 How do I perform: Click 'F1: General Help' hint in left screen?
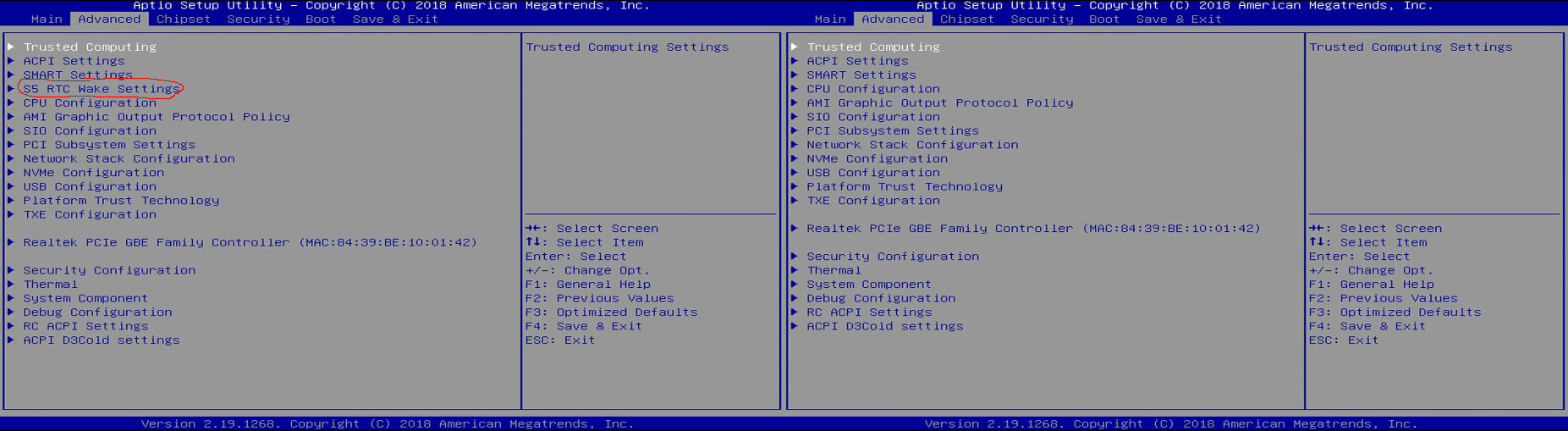[x=588, y=285]
